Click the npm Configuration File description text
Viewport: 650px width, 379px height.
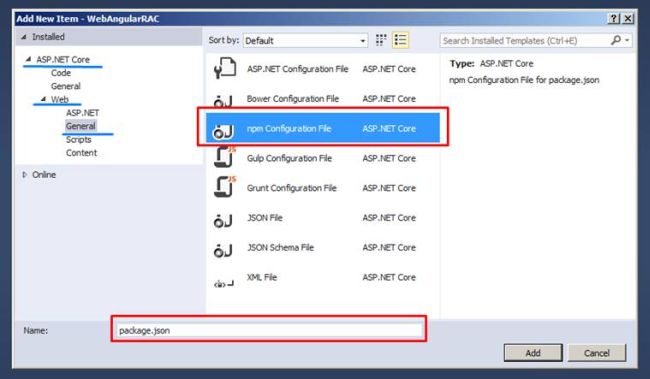coord(524,80)
